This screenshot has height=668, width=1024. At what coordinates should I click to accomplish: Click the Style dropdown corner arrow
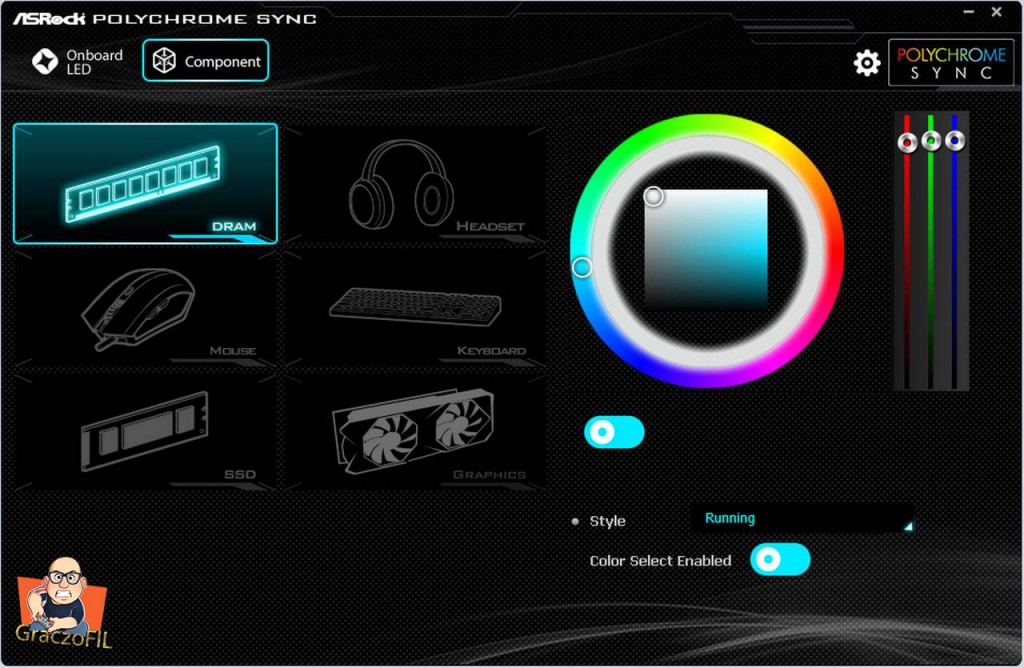pos(908,526)
